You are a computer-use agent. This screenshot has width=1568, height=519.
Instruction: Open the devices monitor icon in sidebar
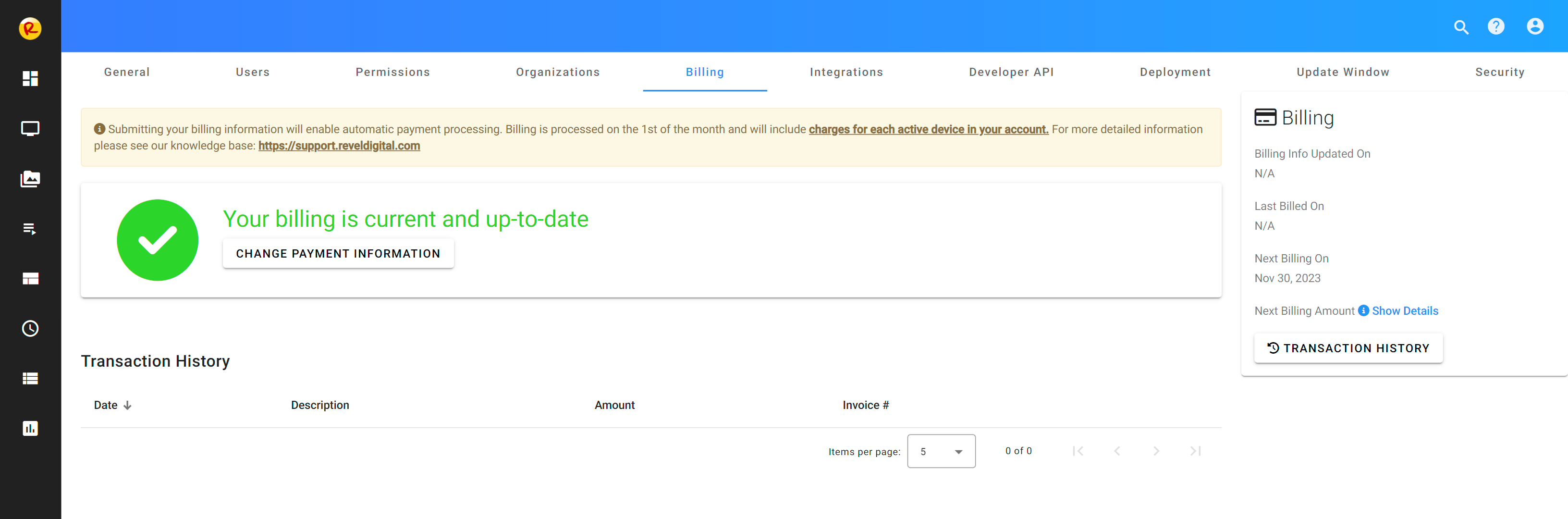click(x=30, y=128)
